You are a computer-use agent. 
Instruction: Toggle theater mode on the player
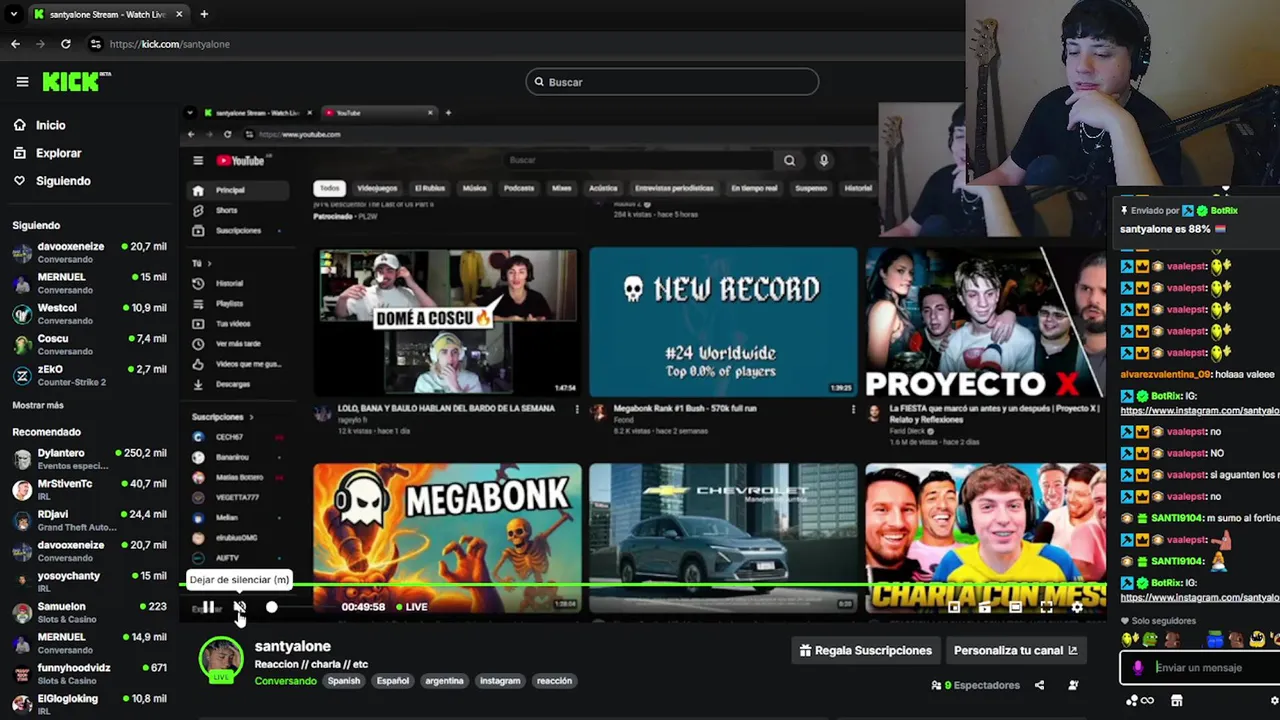click(x=1015, y=607)
